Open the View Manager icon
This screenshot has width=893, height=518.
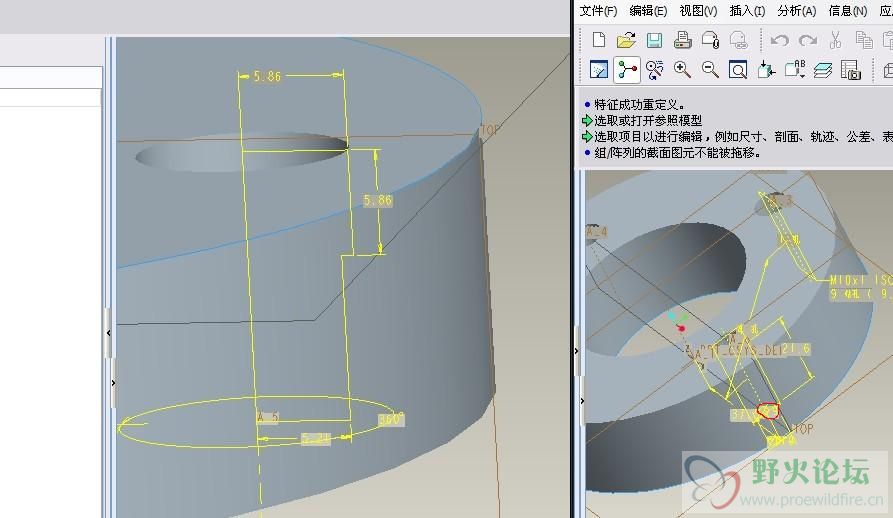(850, 70)
